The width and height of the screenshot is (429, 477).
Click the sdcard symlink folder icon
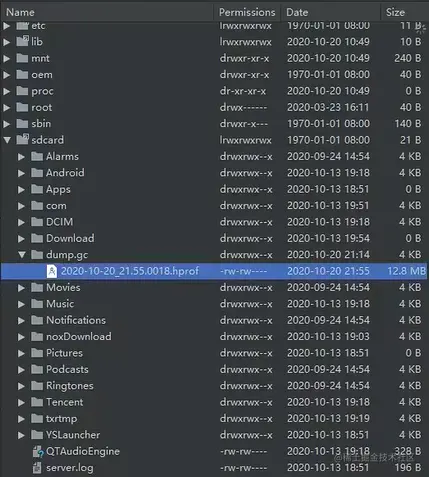coord(22,139)
